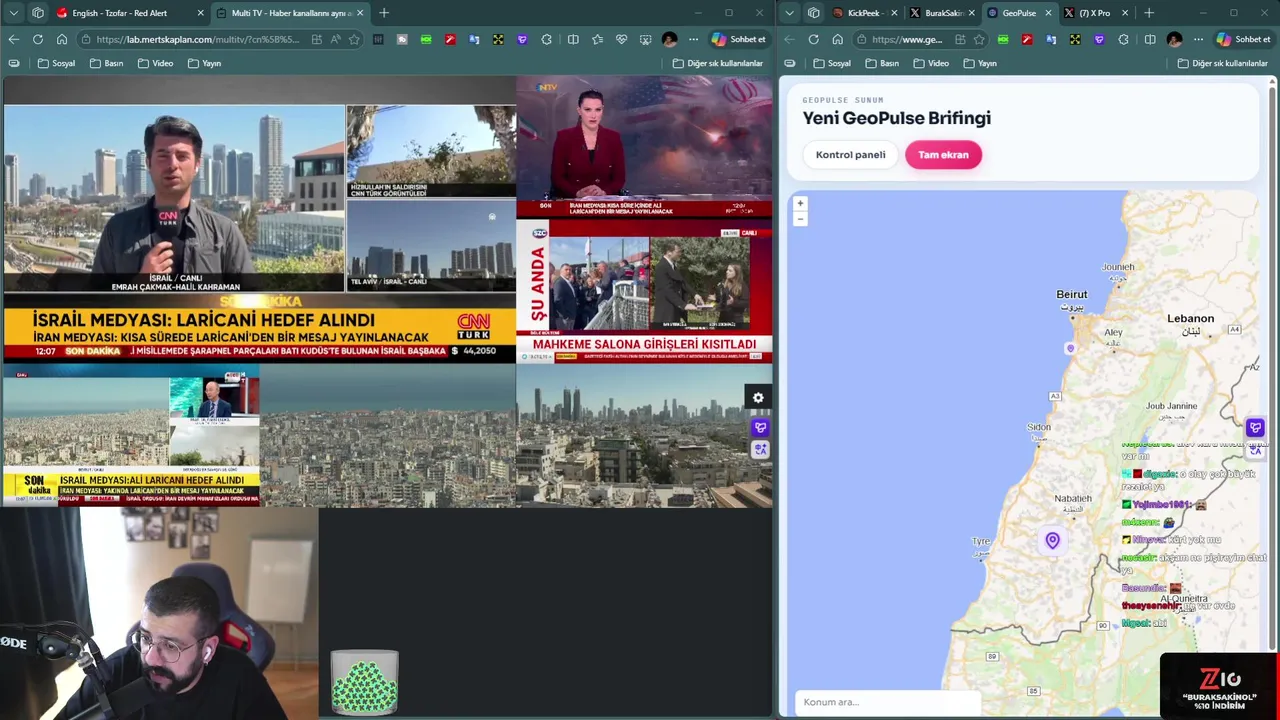Viewport: 1280px width, 720px height.
Task: Open browser essentials heart icon in Multi TV window
Action: tap(621, 39)
